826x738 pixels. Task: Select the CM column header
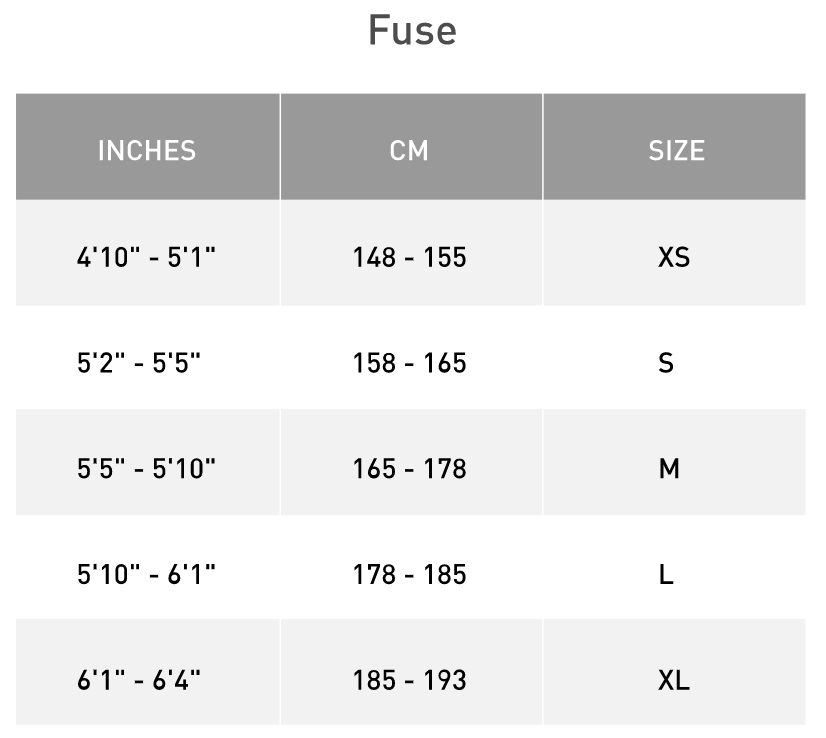(409, 150)
